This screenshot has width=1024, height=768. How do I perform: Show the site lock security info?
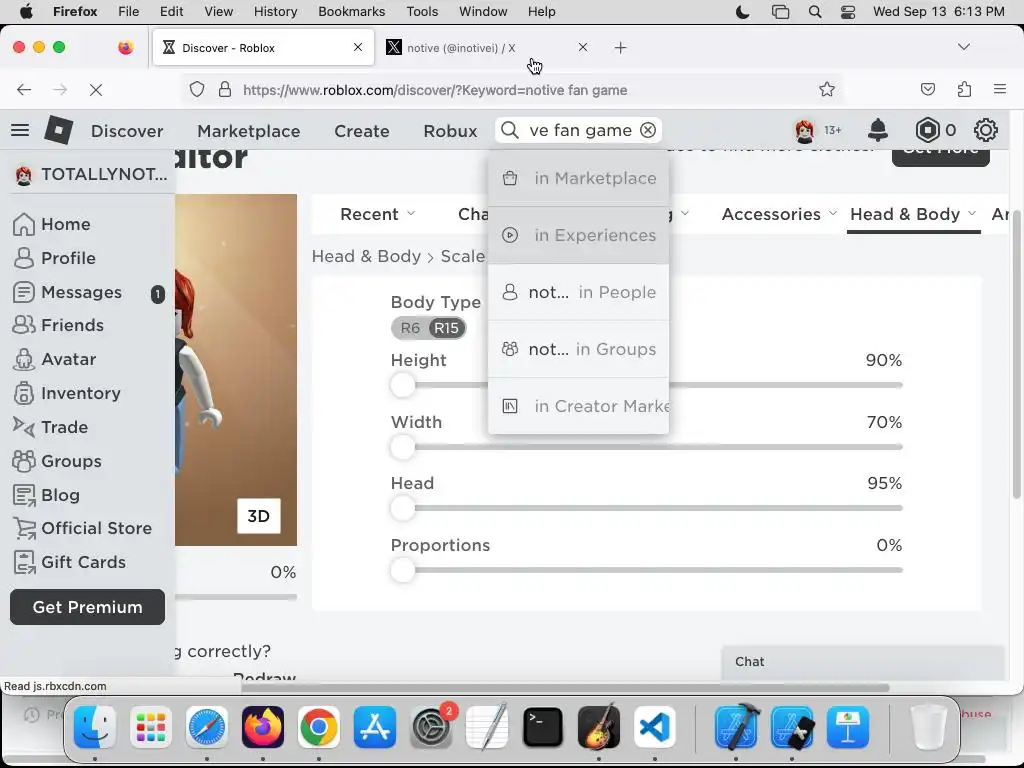coord(225,89)
